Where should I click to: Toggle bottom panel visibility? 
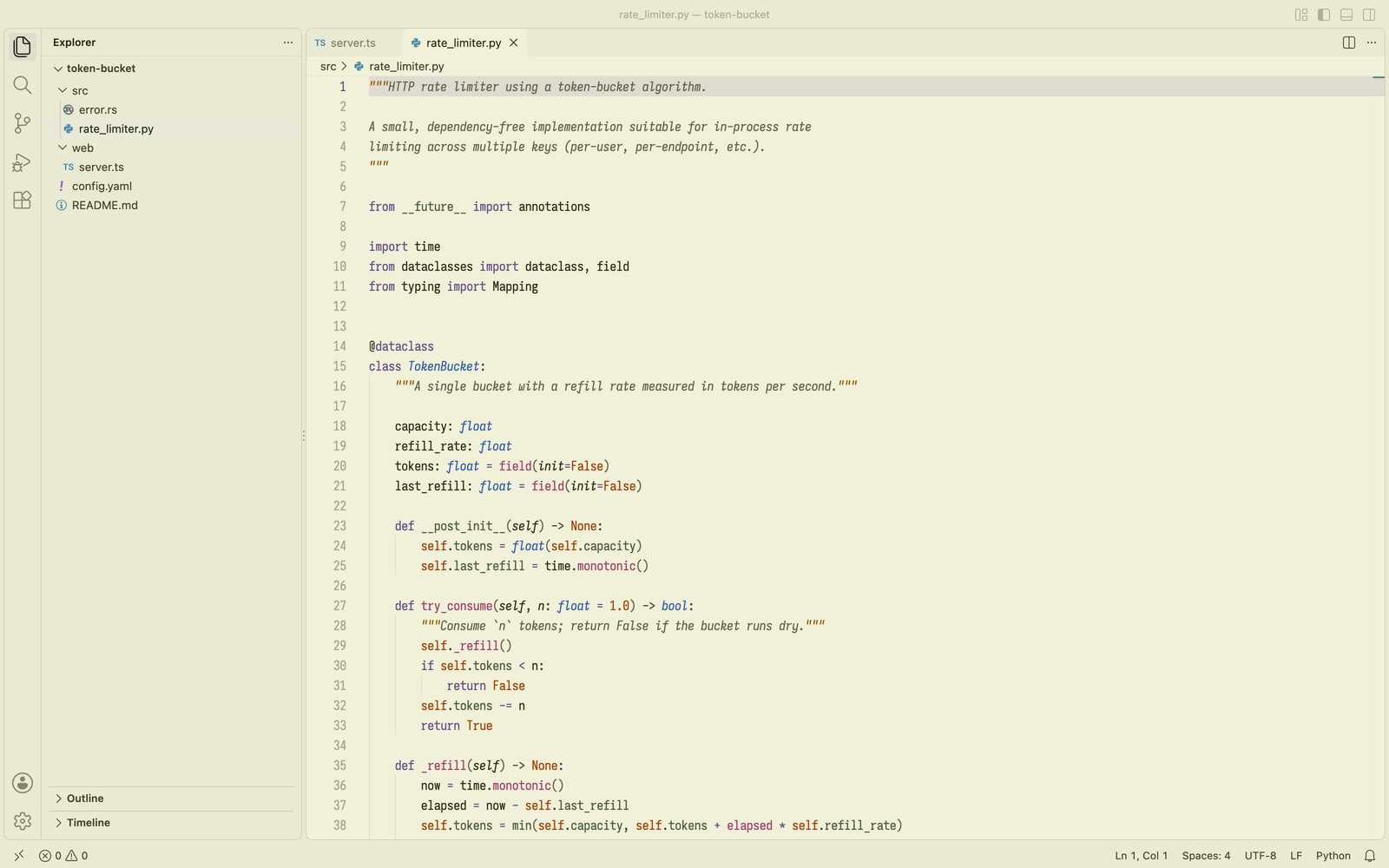1346,15
